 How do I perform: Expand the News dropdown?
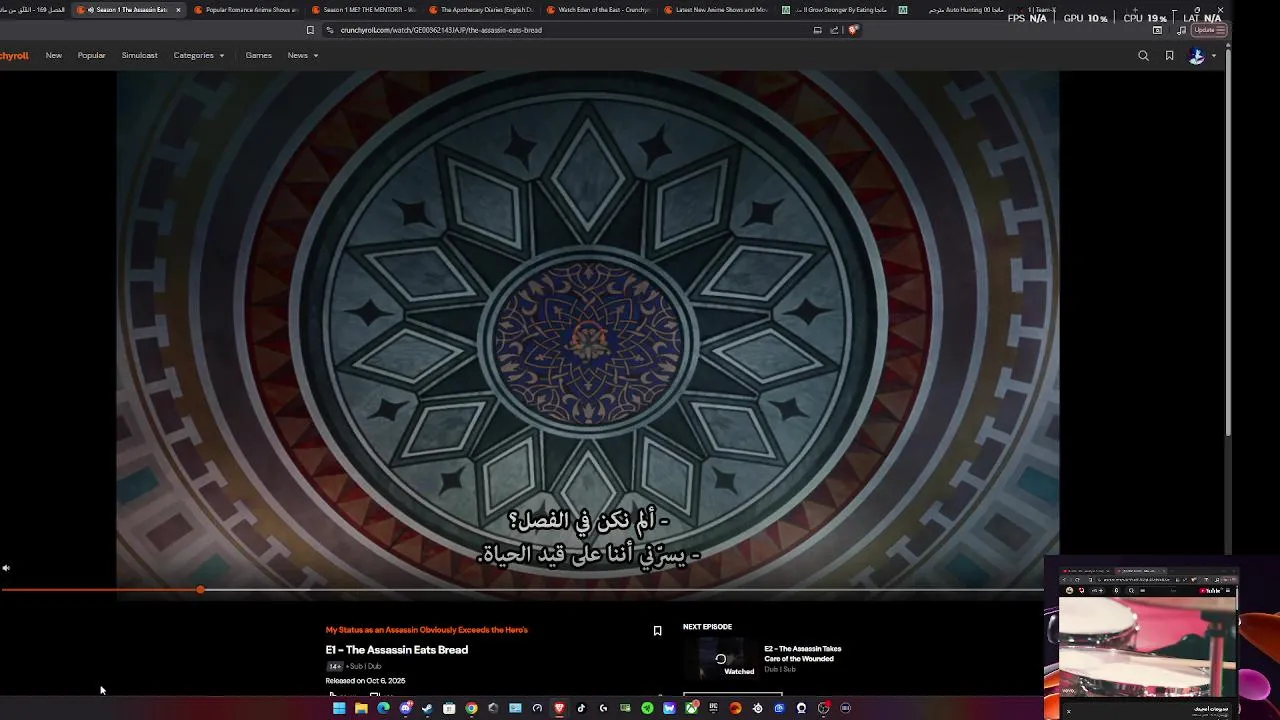(303, 56)
